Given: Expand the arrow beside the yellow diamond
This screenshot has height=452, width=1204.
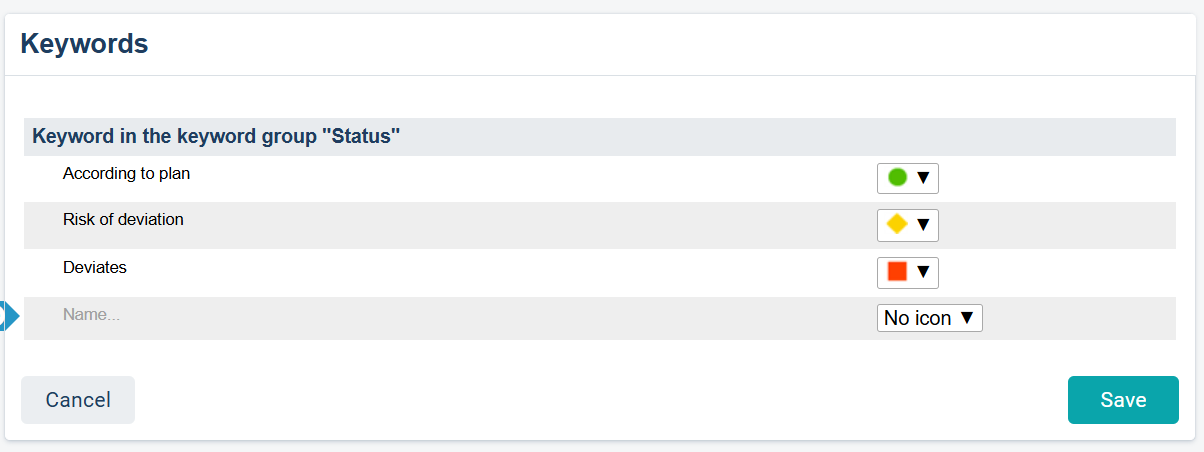Looking at the screenshot, I should [923, 225].
